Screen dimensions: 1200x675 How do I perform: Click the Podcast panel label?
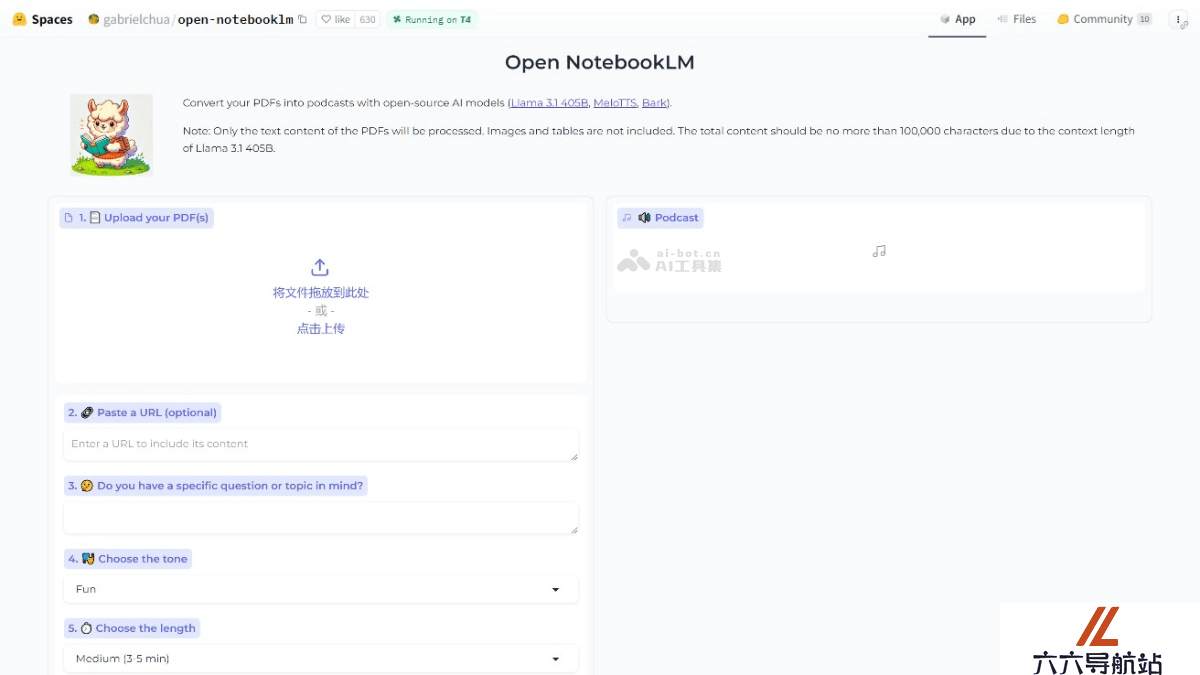pyautogui.click(x=660, y=217)
